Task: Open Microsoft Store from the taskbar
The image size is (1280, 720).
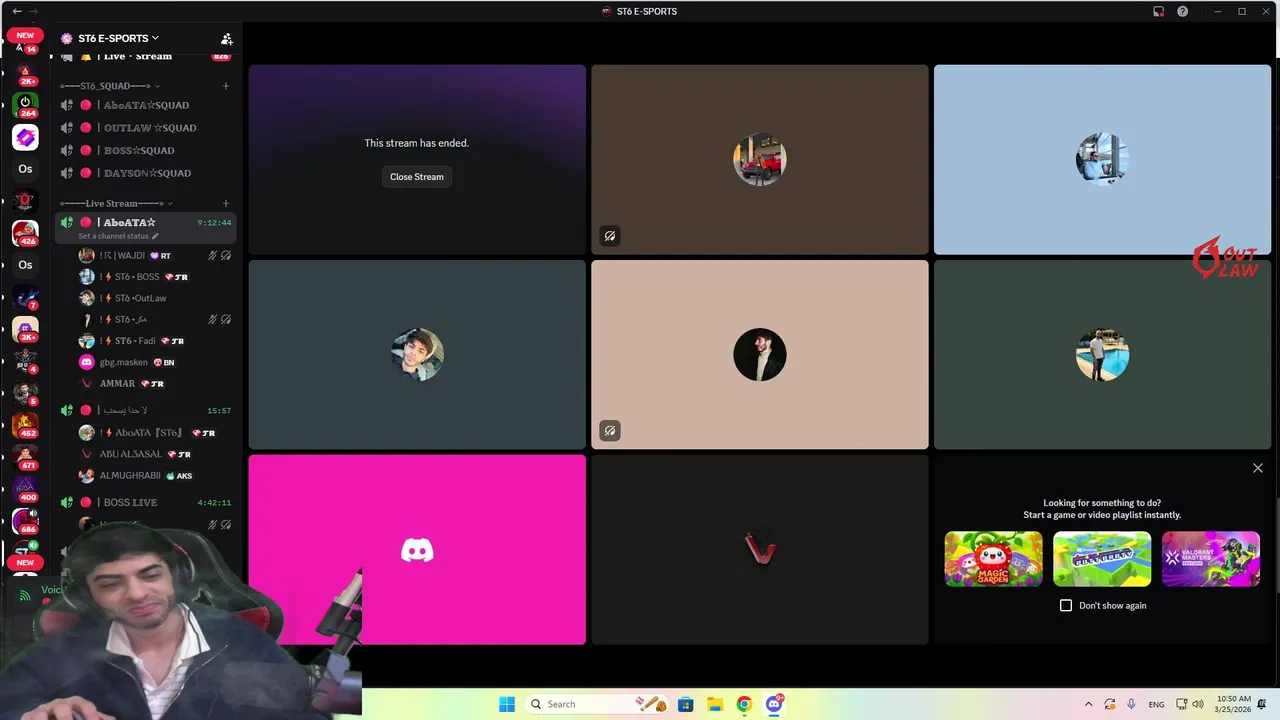Action: (685, 704)
